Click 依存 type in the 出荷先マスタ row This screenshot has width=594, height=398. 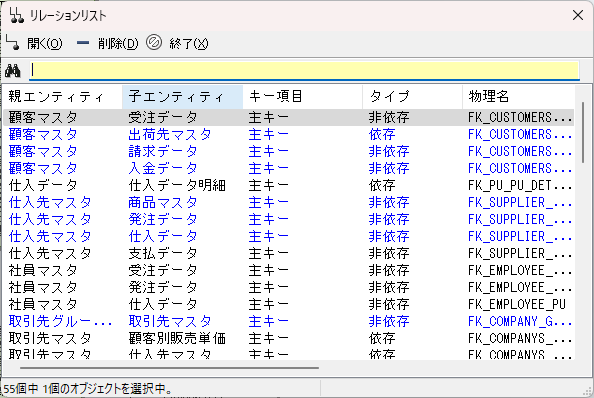coord(382,134)
